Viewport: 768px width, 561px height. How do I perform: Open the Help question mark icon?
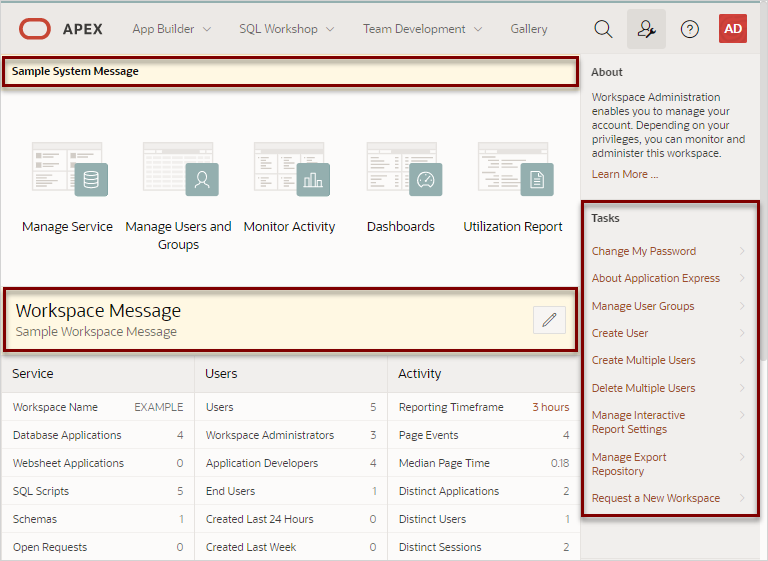point(689,29)
